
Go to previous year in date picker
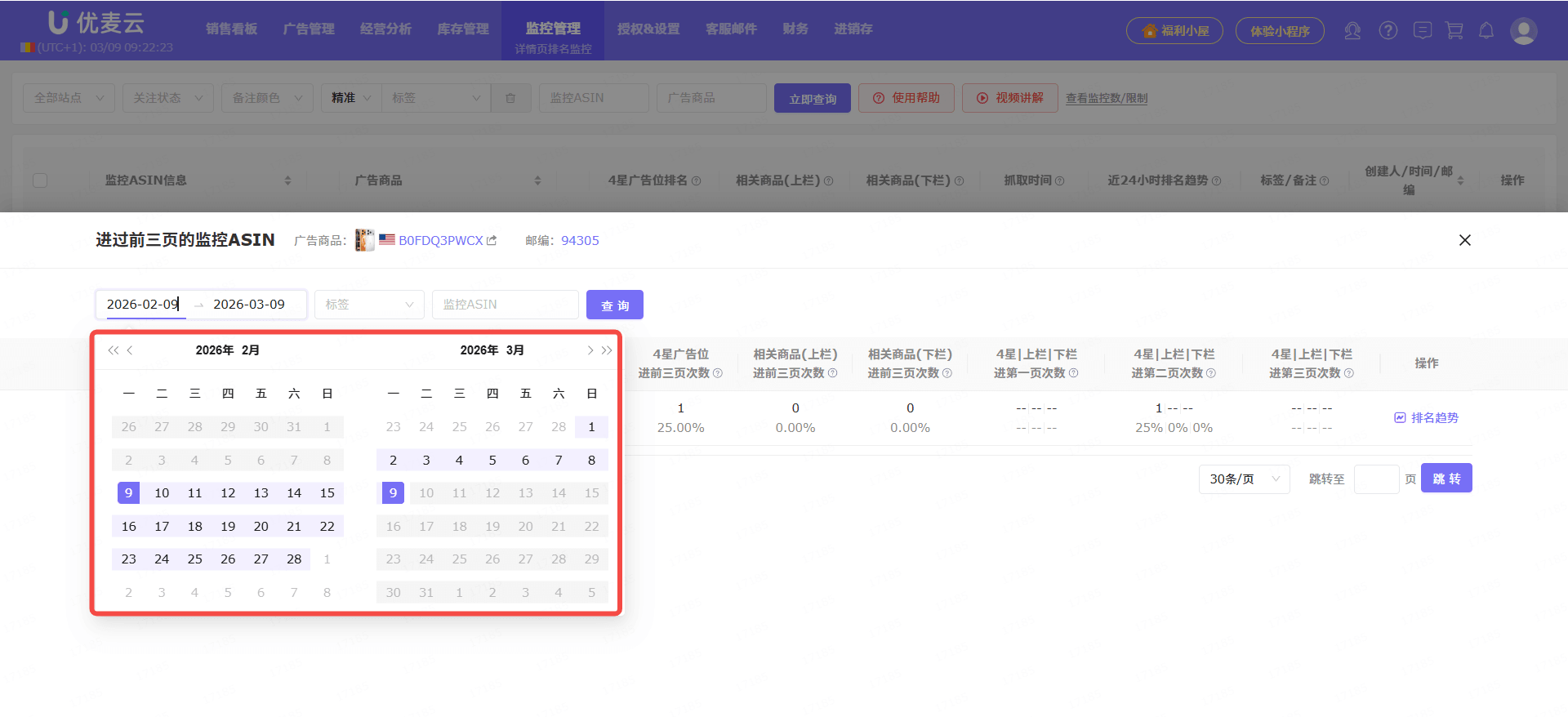(x=113, y=350)
